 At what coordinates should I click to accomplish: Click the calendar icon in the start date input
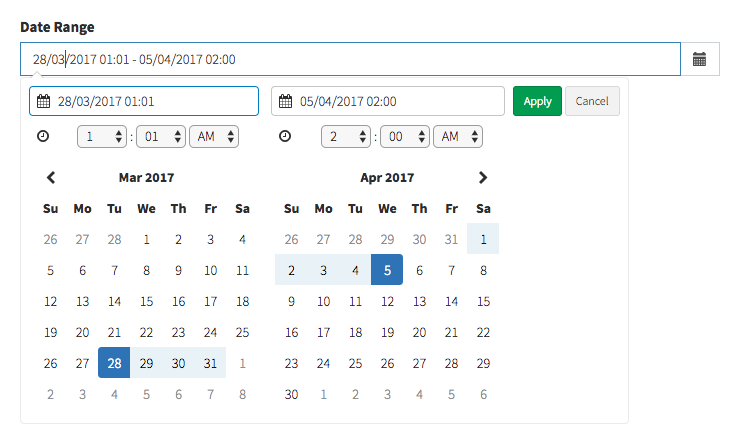44,101
